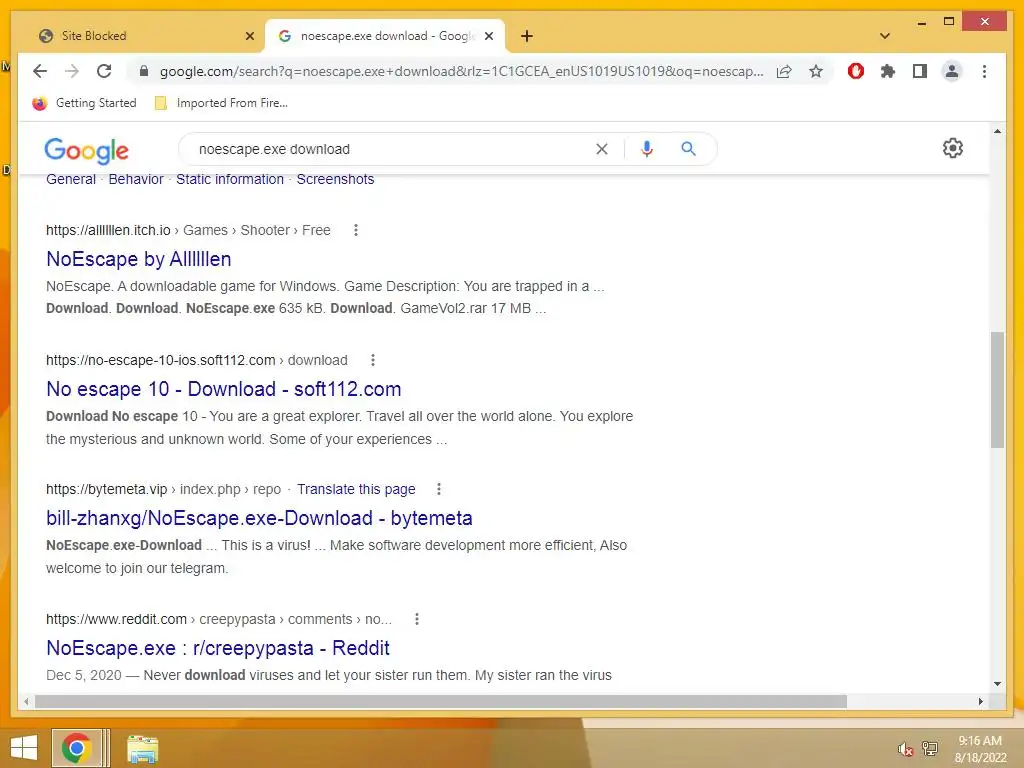Image resolution: width=1024 pixels, height=768 pixels.
Task: Reload the current page
Action: (104, 71)
